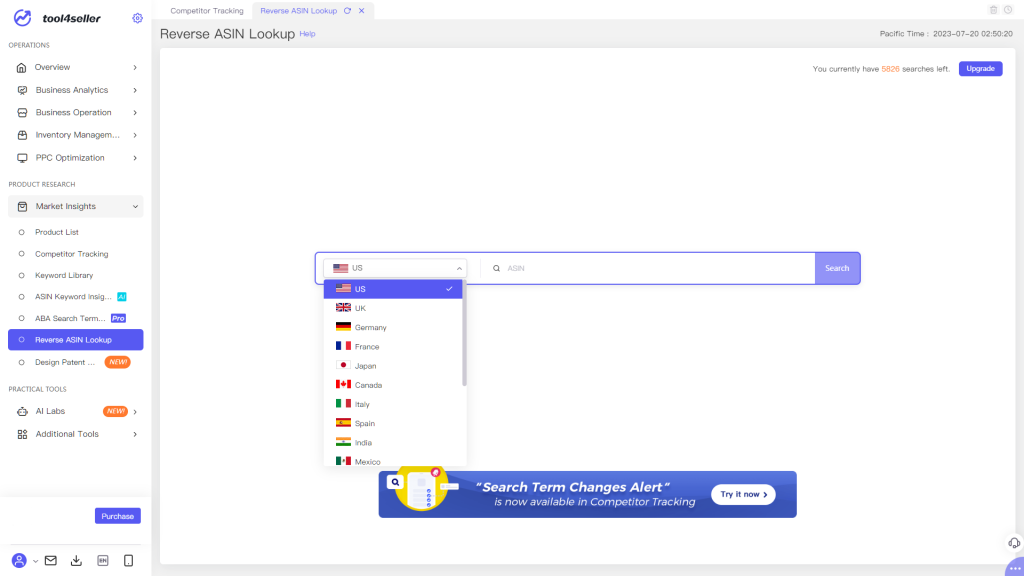Click the EN language icon
This screenshot has width=1024, height=576.
coord(103,560)
